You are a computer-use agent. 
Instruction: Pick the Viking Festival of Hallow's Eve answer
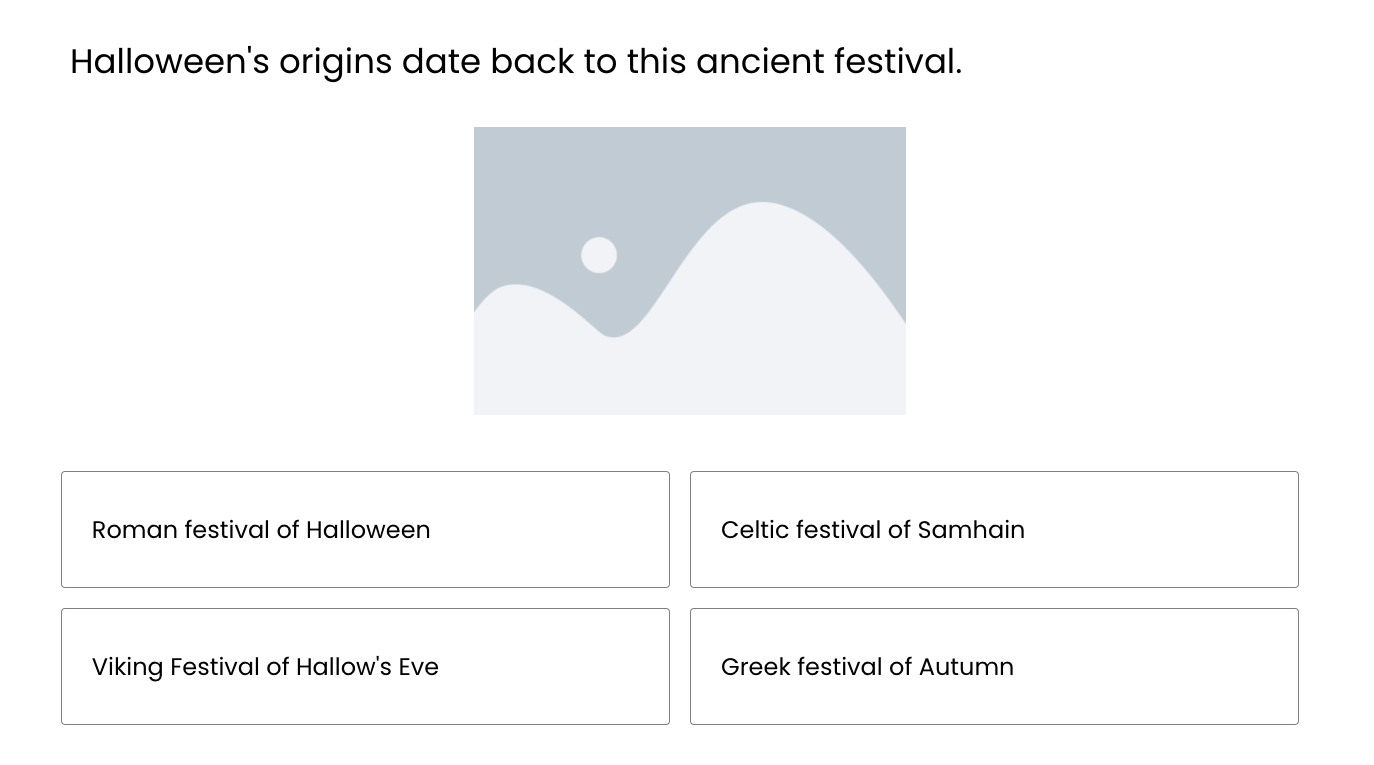[365, 666]
